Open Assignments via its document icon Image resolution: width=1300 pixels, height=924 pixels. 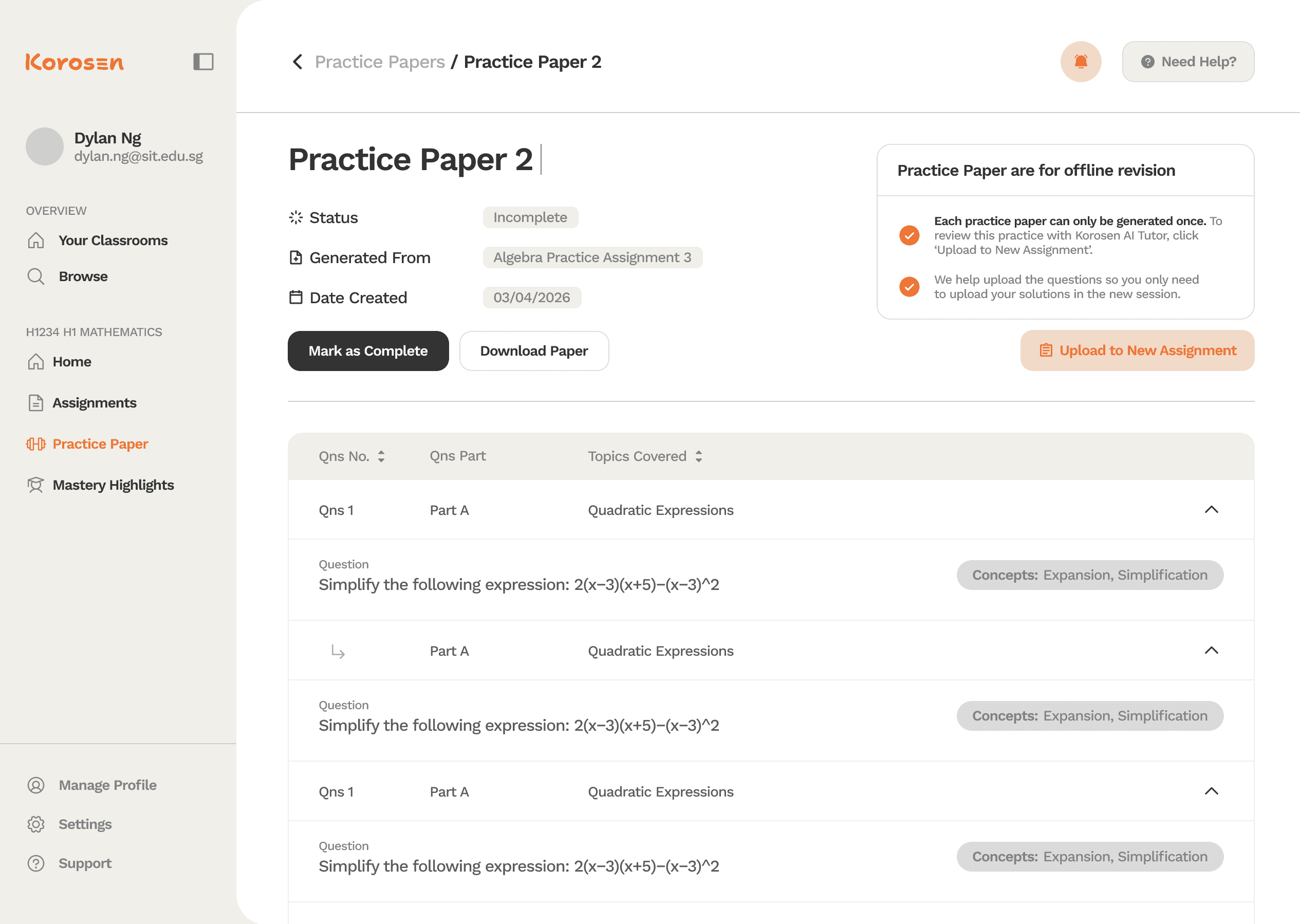(35, 402)
